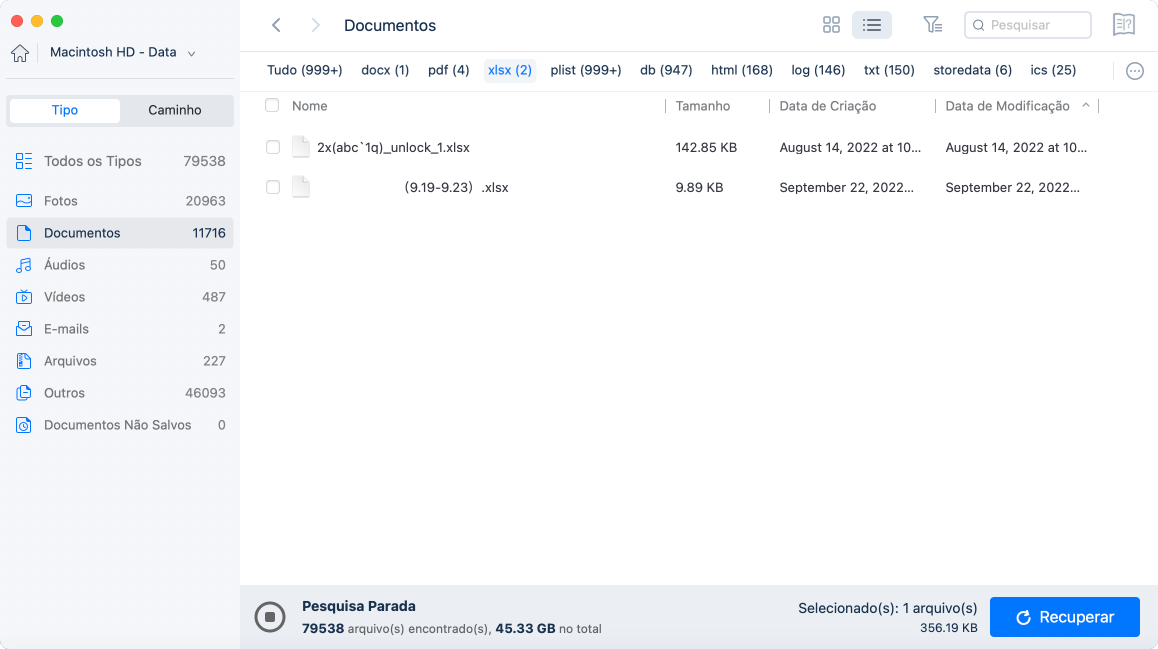Click the September 22, 2022 creation date cell
Image resolution: width=1158 pixels, height=649 pixels.
point(846,188)
